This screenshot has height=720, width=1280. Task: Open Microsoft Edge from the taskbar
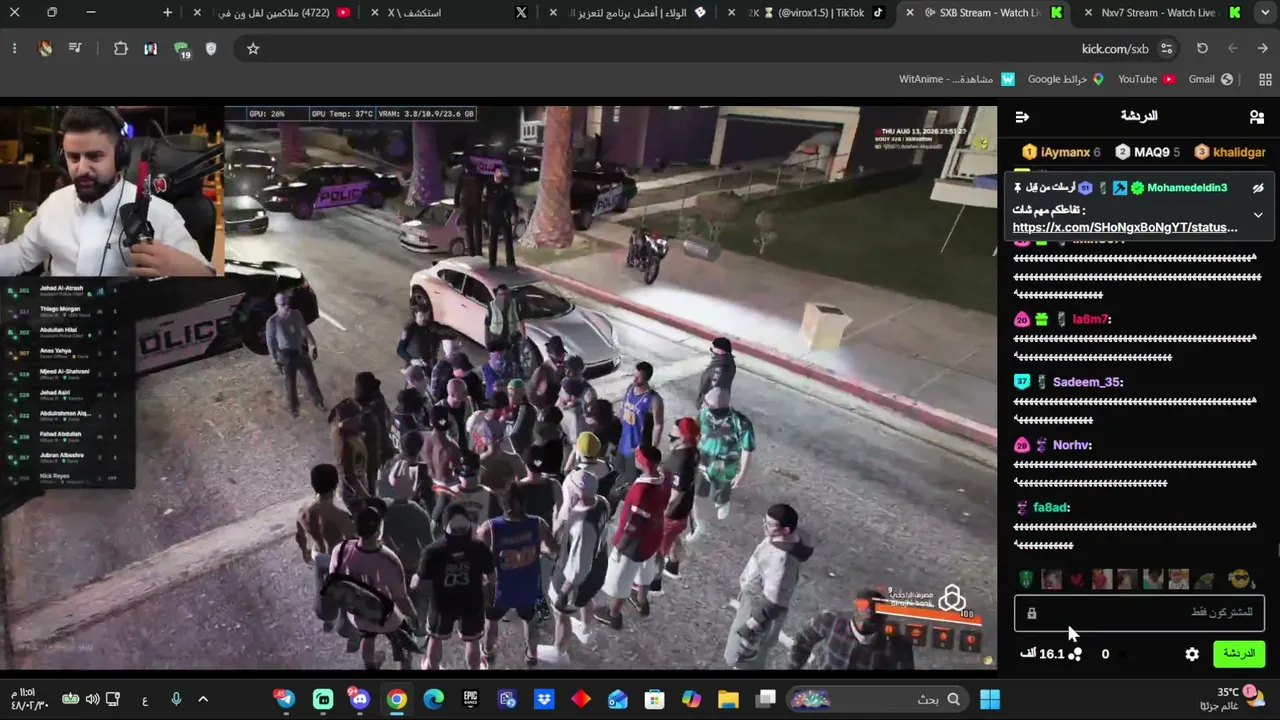click(x=433, y=699)
